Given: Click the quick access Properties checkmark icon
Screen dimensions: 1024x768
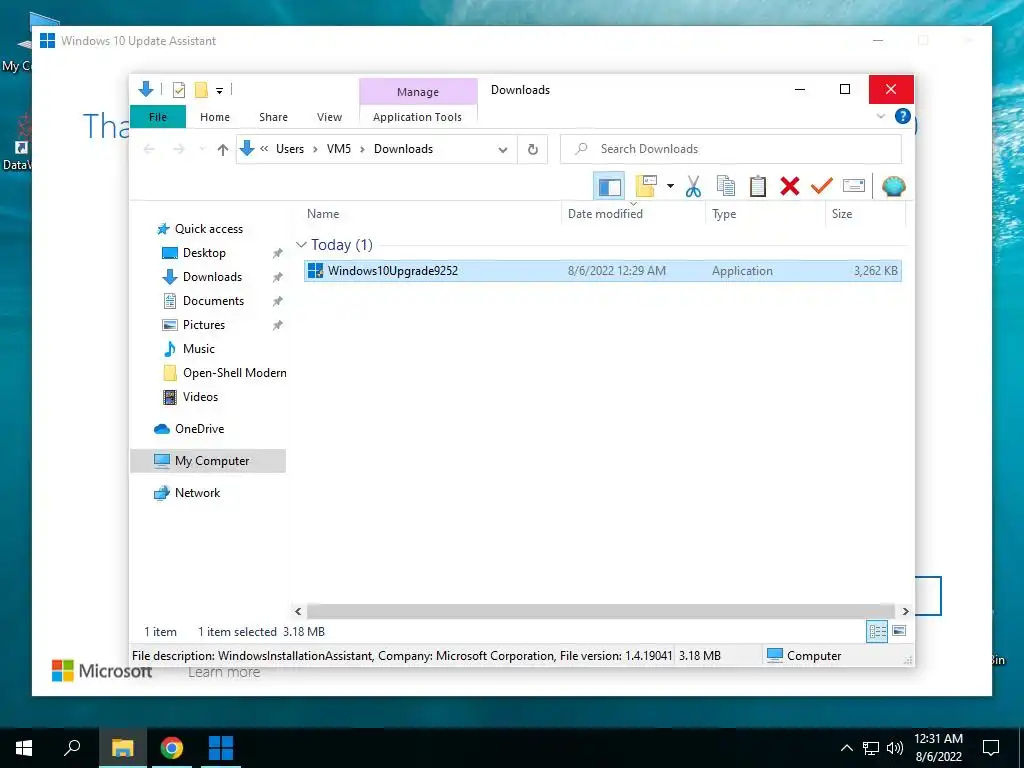Looking at the screenshot, I should 178,90.
